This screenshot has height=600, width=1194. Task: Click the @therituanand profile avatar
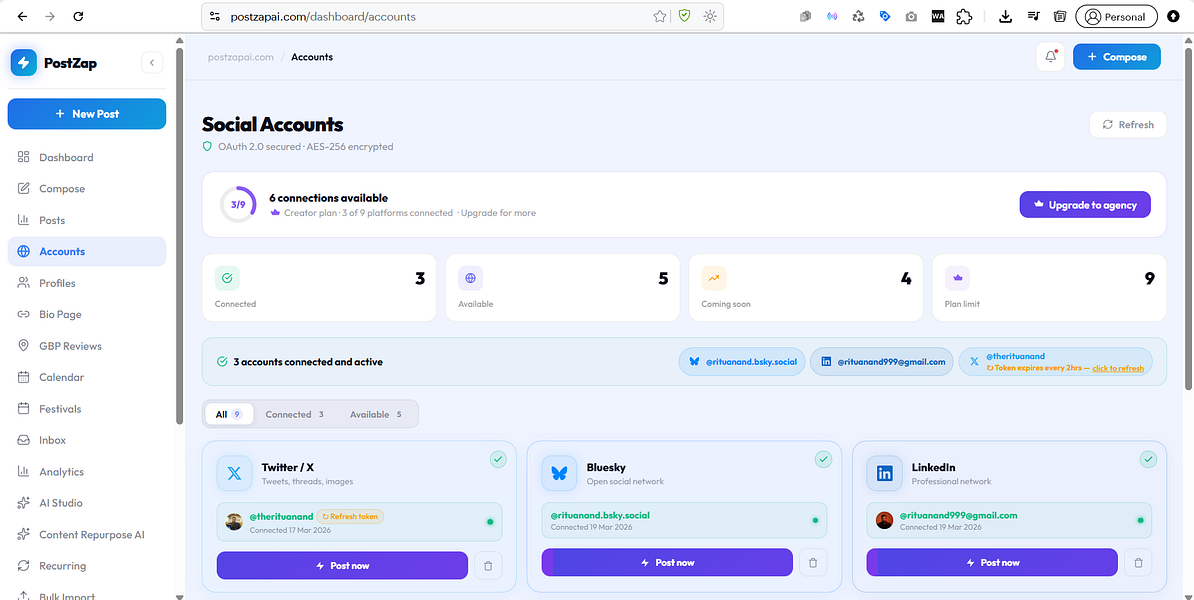235,522
